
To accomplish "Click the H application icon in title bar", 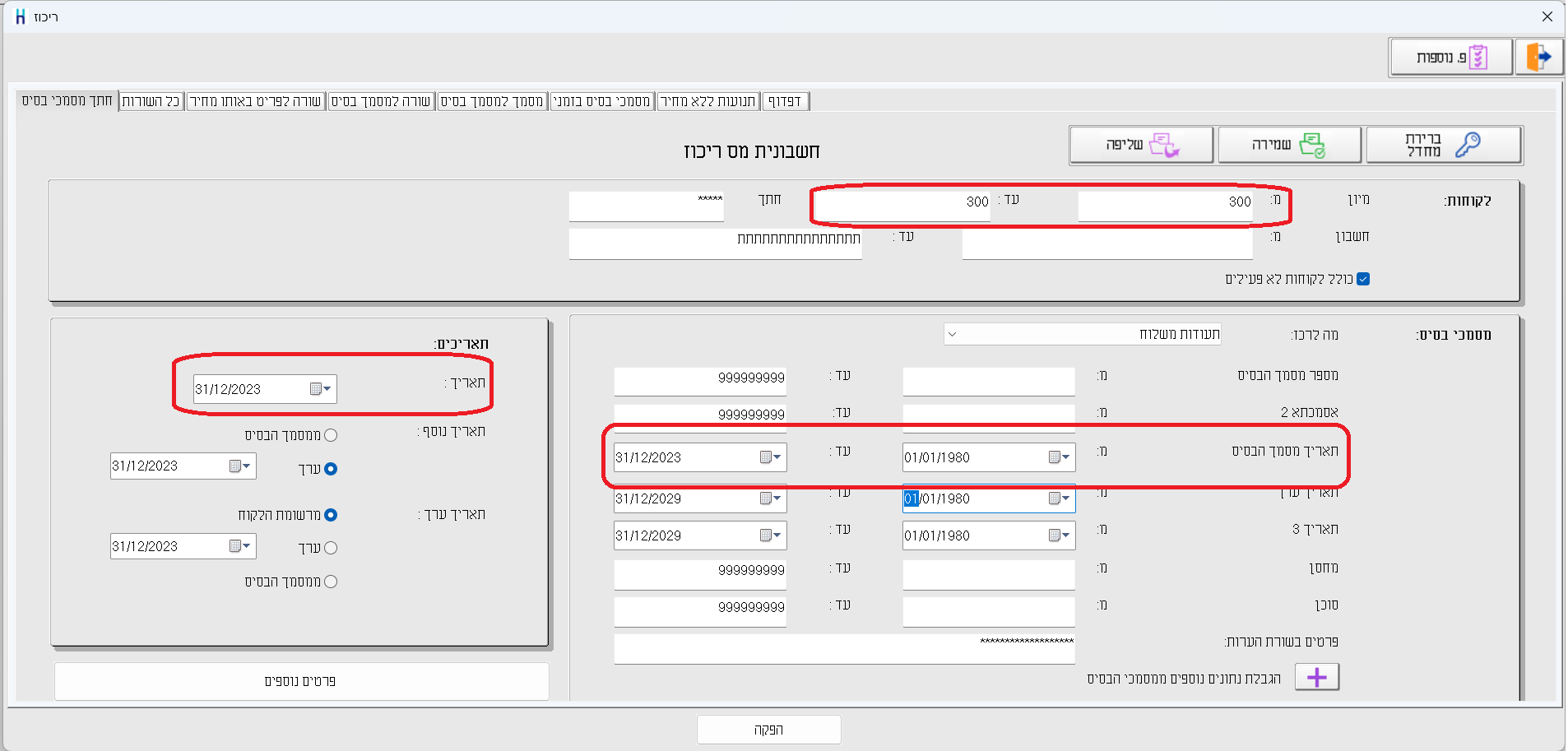I will 21,16.
